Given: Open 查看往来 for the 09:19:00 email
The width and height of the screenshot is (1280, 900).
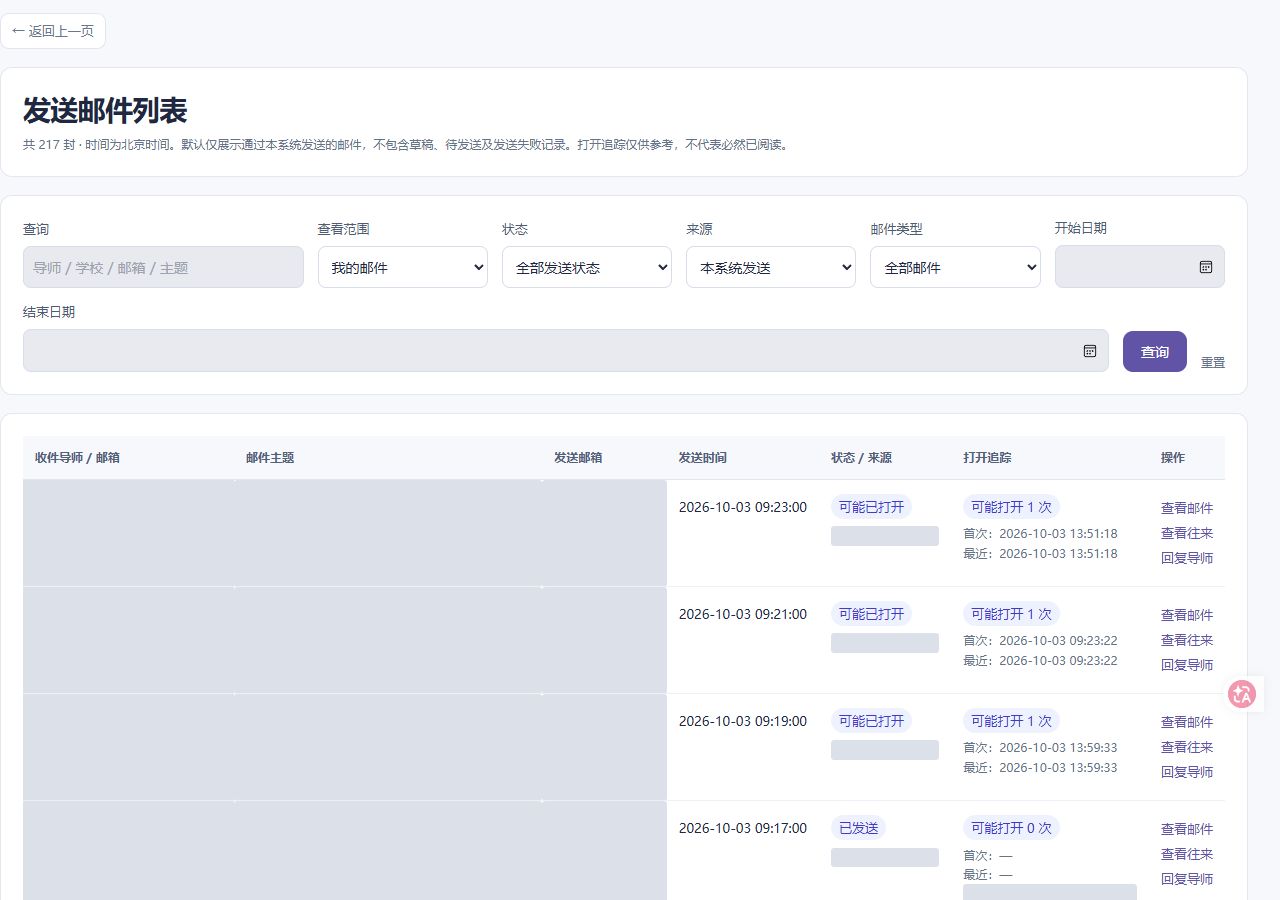Looking at the screenshot, I should [1187, 747].
